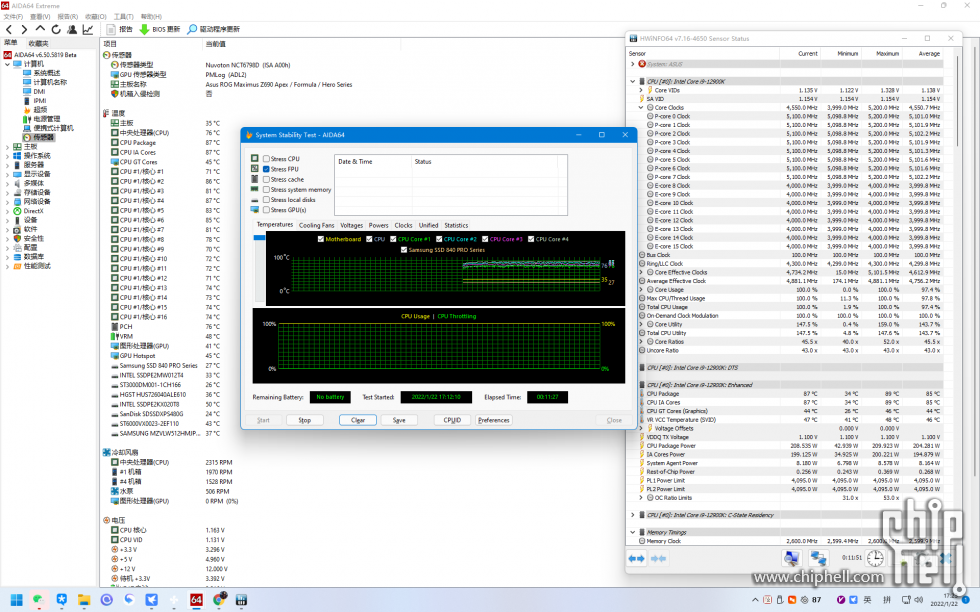Click HWiNFO shrink columns arrows icon
Screen dimensions: 980x612
[x=658, y=558]
